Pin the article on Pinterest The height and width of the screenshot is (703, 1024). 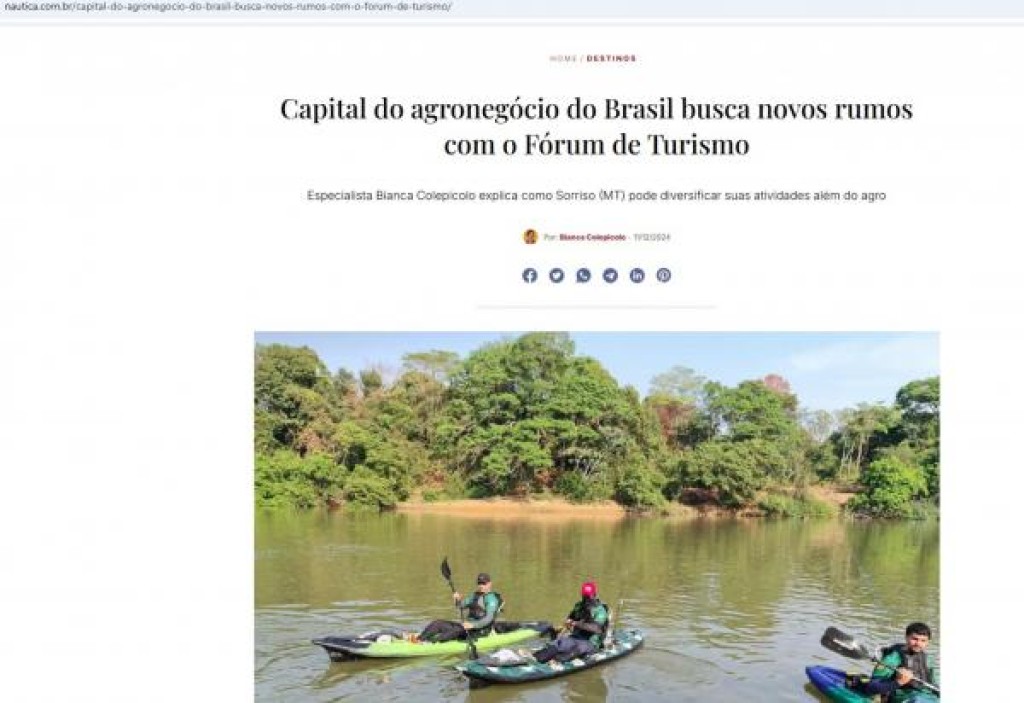point(664,276)
